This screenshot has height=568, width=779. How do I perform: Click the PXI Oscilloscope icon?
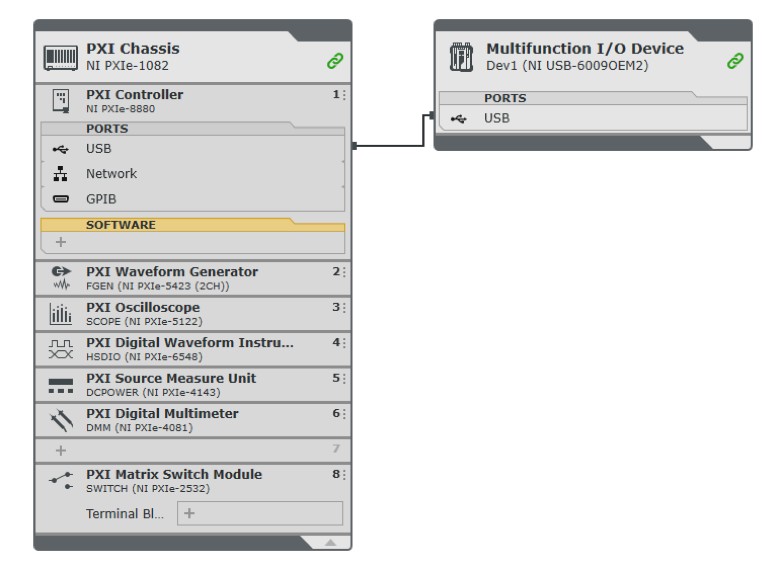[x=61, y=314]
